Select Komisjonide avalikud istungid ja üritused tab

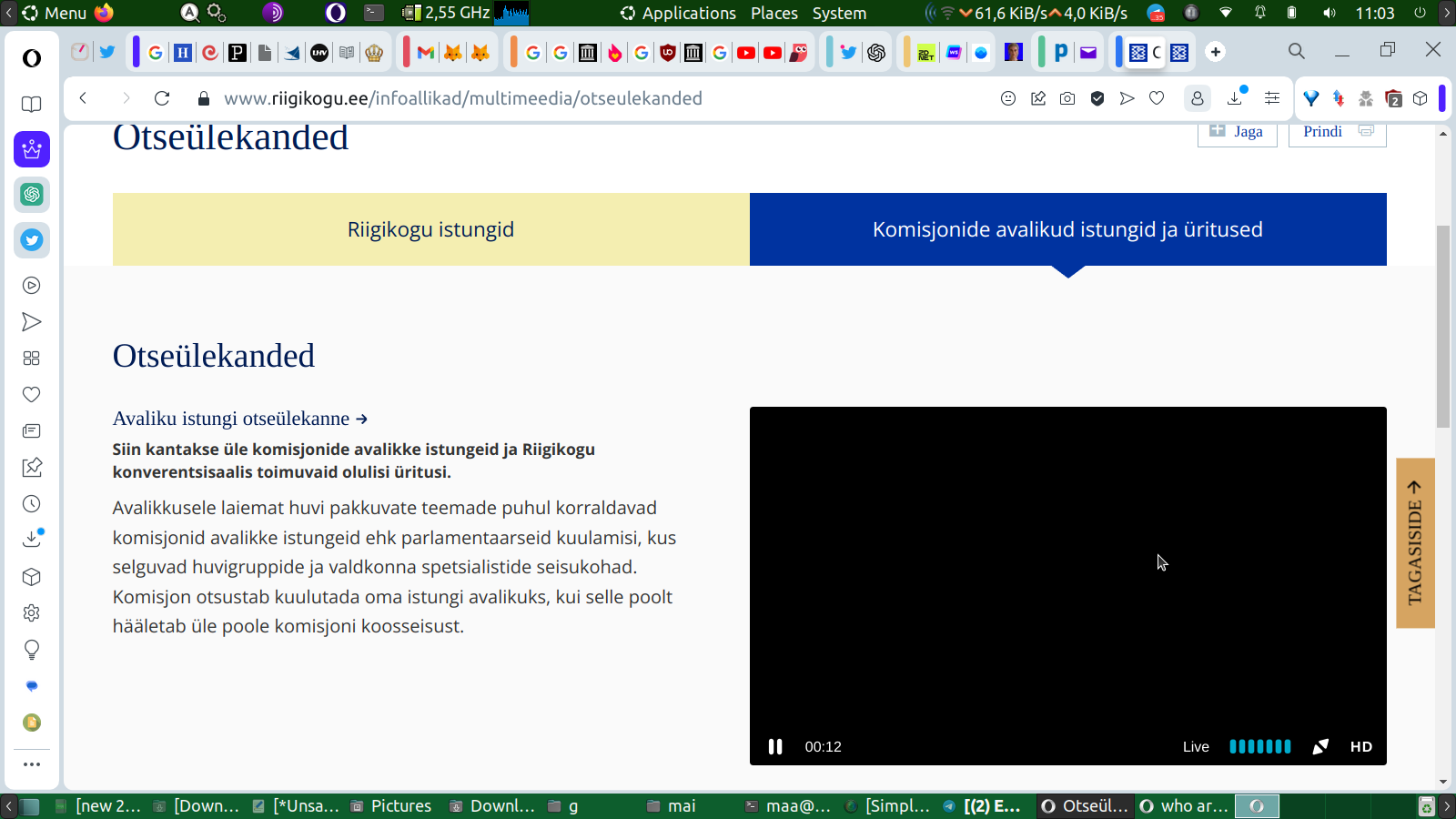(x=1067, y=229)
